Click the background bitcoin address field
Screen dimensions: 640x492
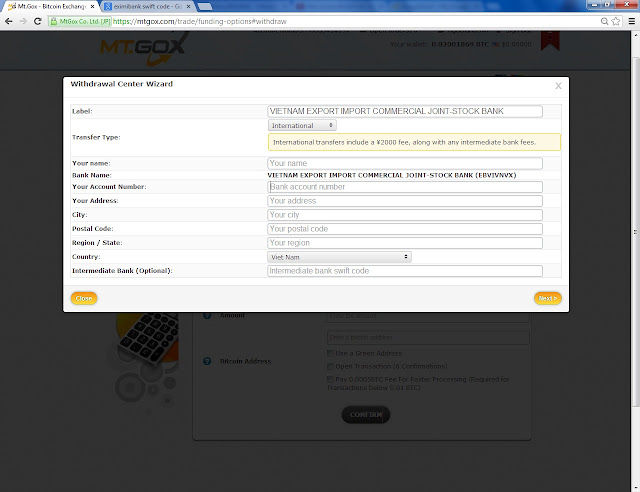(x=428, y=338)
